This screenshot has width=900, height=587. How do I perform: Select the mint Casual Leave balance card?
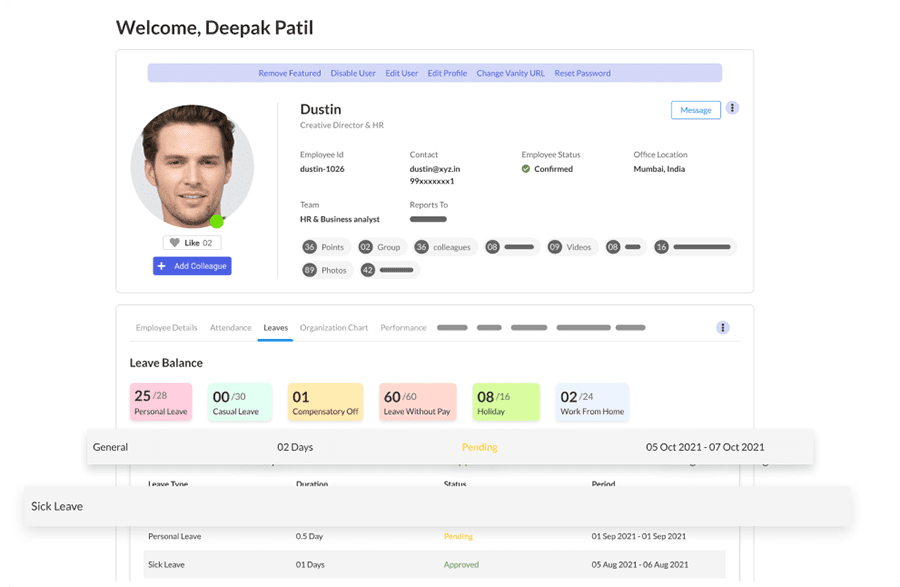[239, 402]
